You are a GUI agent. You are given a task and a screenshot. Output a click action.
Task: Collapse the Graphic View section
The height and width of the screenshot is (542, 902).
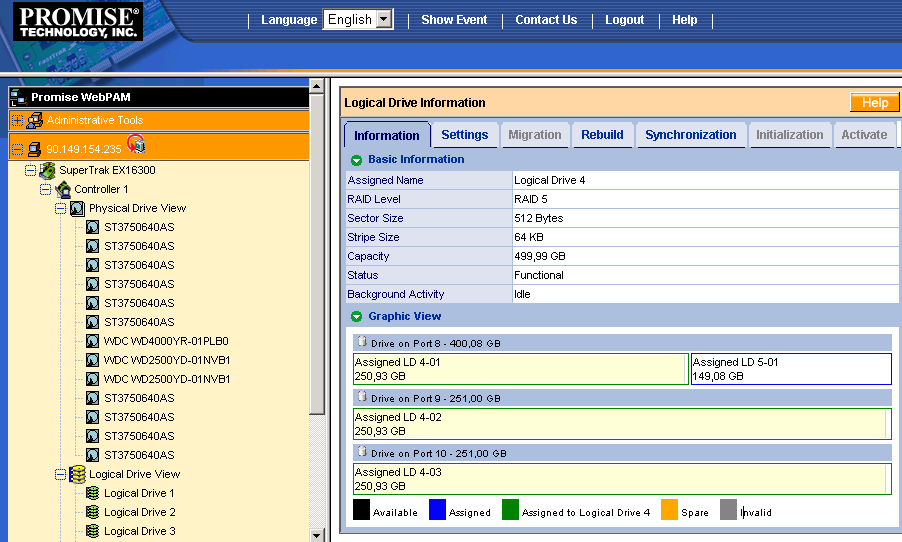tap(356, 317)
